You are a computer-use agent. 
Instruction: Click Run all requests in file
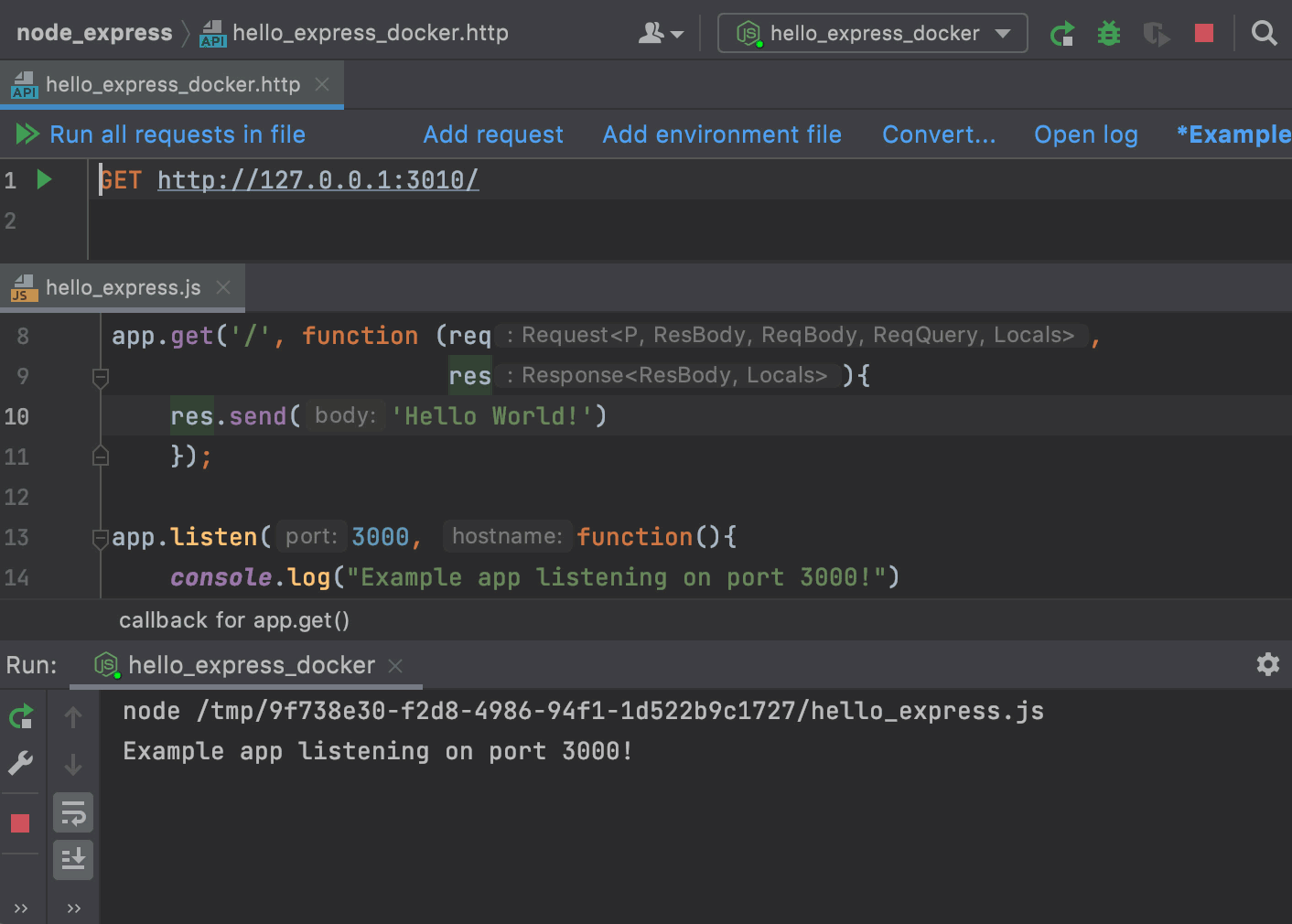click(176, 134)
